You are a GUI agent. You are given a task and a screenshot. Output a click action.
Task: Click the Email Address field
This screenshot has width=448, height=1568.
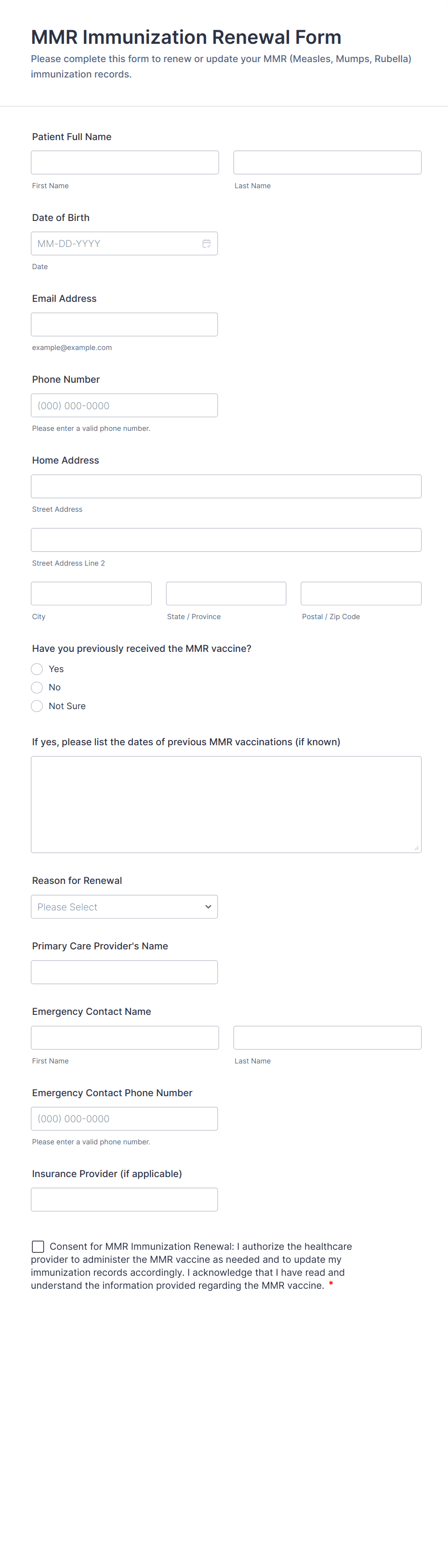coord(124,324)
